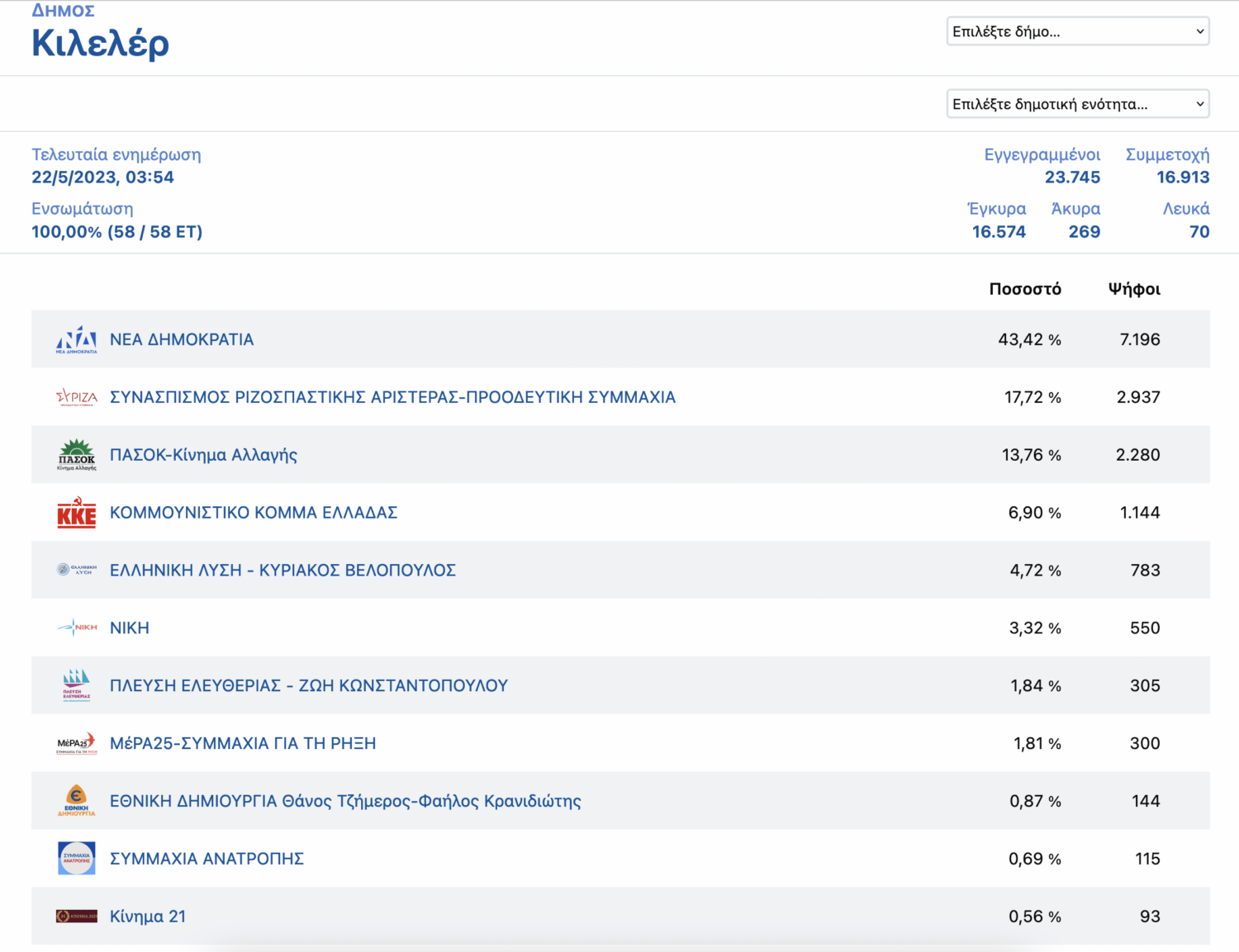Click the 'Λευκά' label
Image resolution: width=1239 pixels, height=952 pixels.
point(1186,209)
